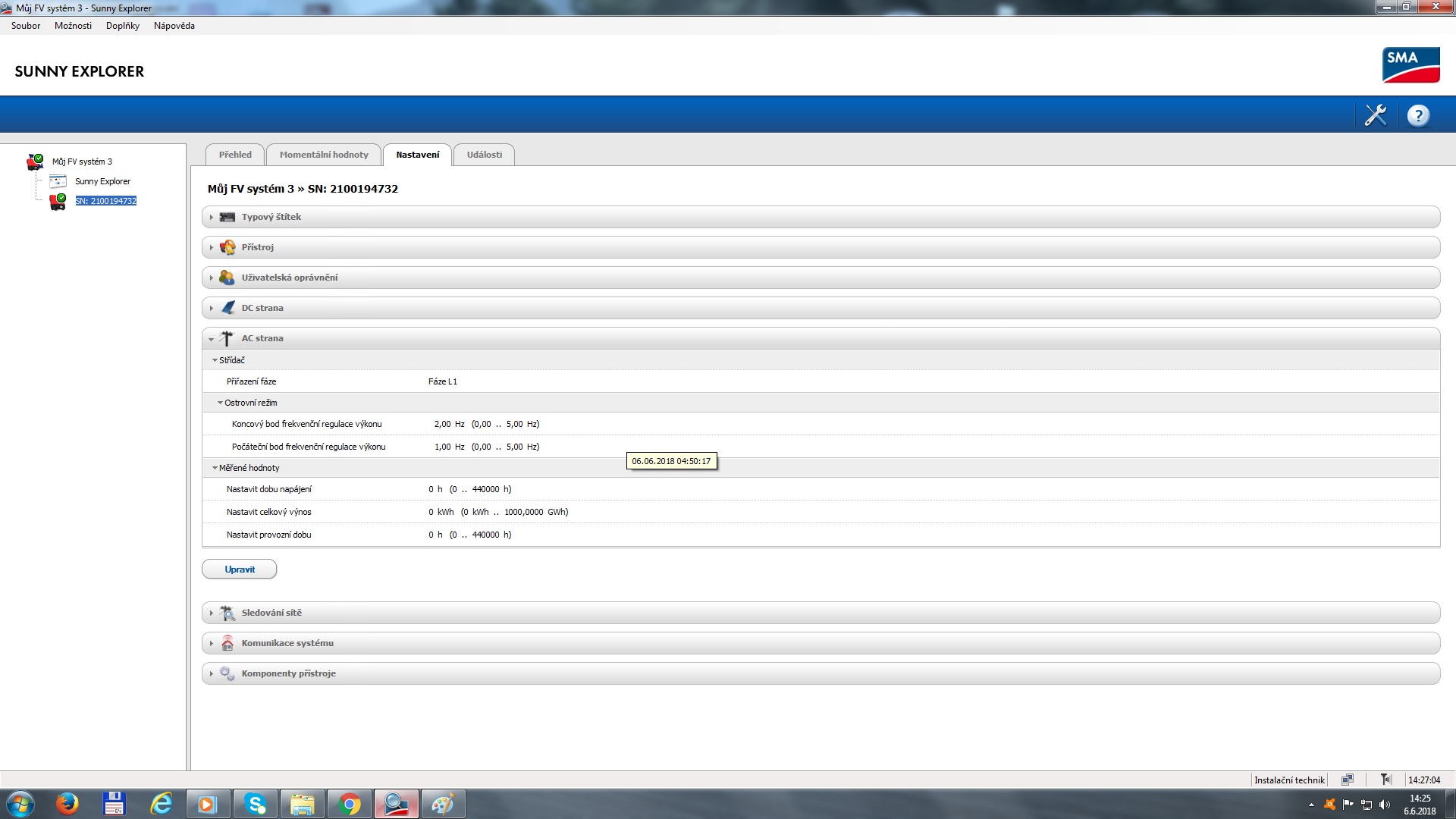Viewport: 1456px width, 819px height.
Task: Click system tray volume icon
Action: click(x=1385, y=805)
